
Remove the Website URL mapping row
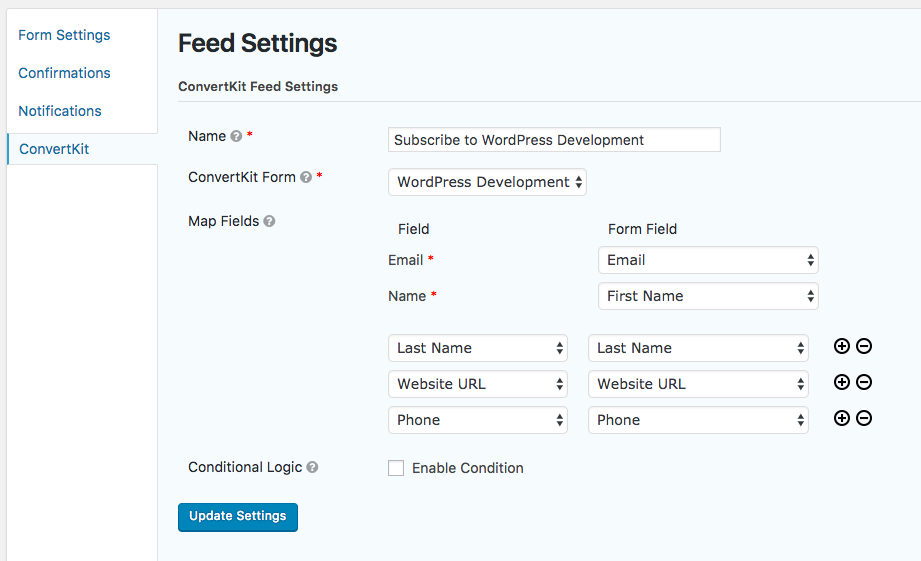click(864, 382)
